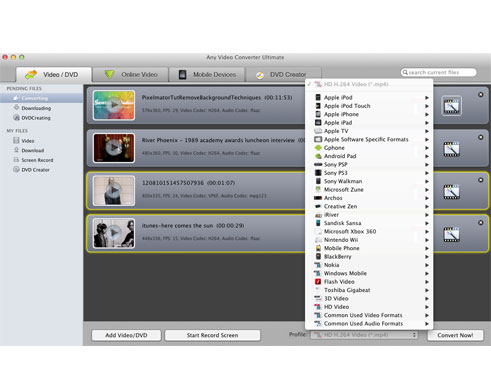Open the Profile dropdown combo box
The height and width of the screenshot is (371, 491).
pos(364,335)
